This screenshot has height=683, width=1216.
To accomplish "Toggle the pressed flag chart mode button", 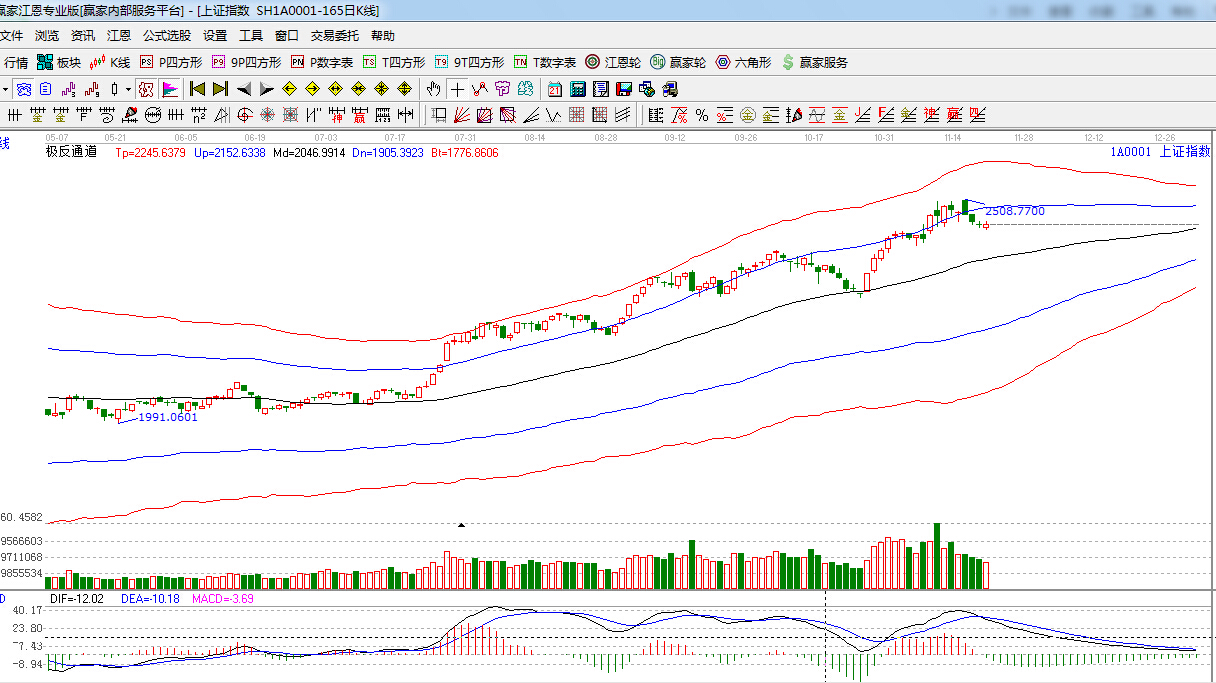I will [x=170, y=88].
